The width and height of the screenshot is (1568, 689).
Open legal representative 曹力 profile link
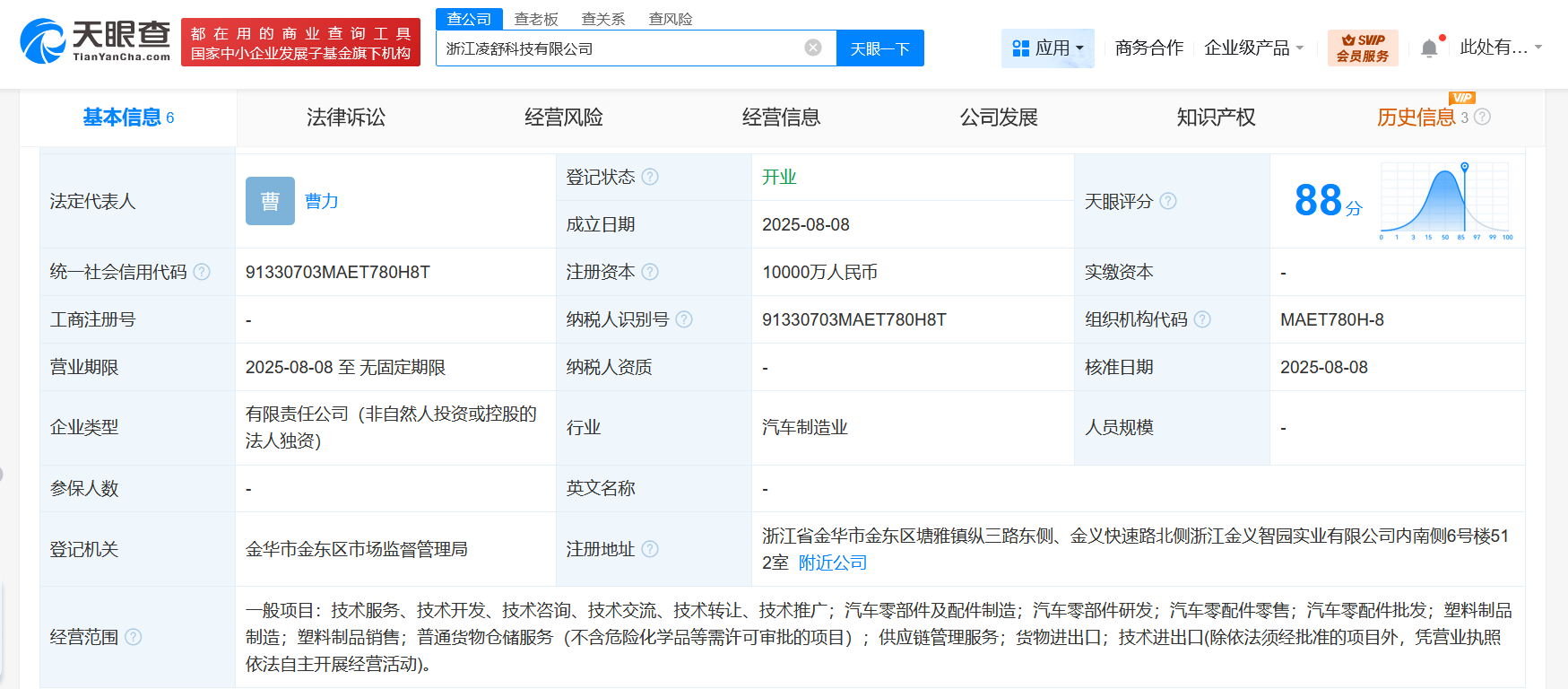[322, 201]
